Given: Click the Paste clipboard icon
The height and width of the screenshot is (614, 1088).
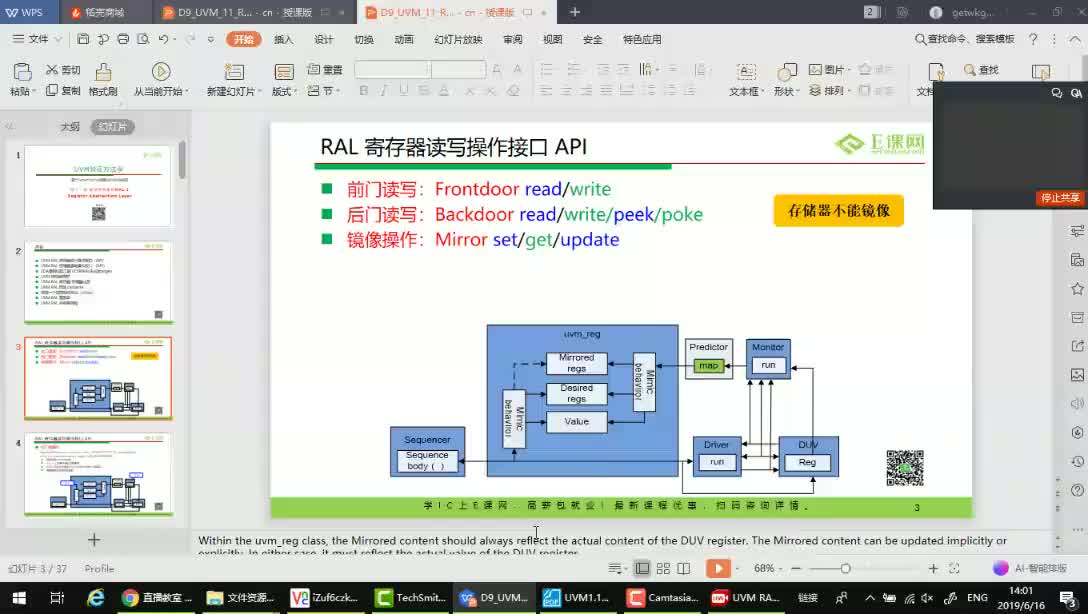Looking at the screenshot, I should [x=22, y=71].
